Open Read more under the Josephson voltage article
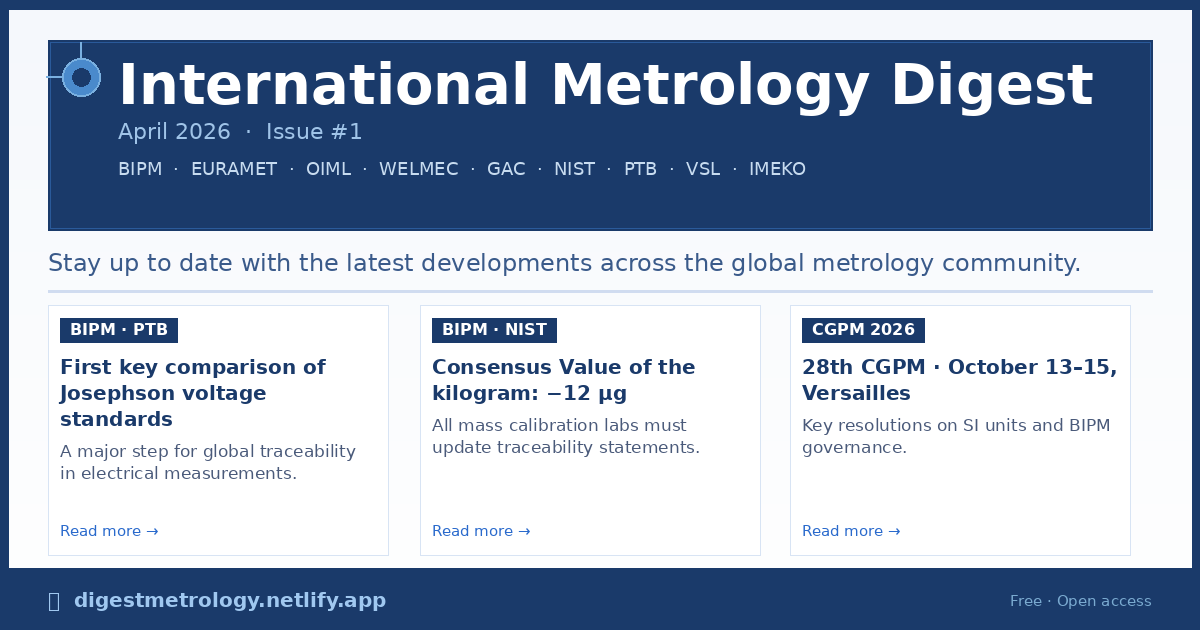The image size is (1200, 630). tap(109, 531)
